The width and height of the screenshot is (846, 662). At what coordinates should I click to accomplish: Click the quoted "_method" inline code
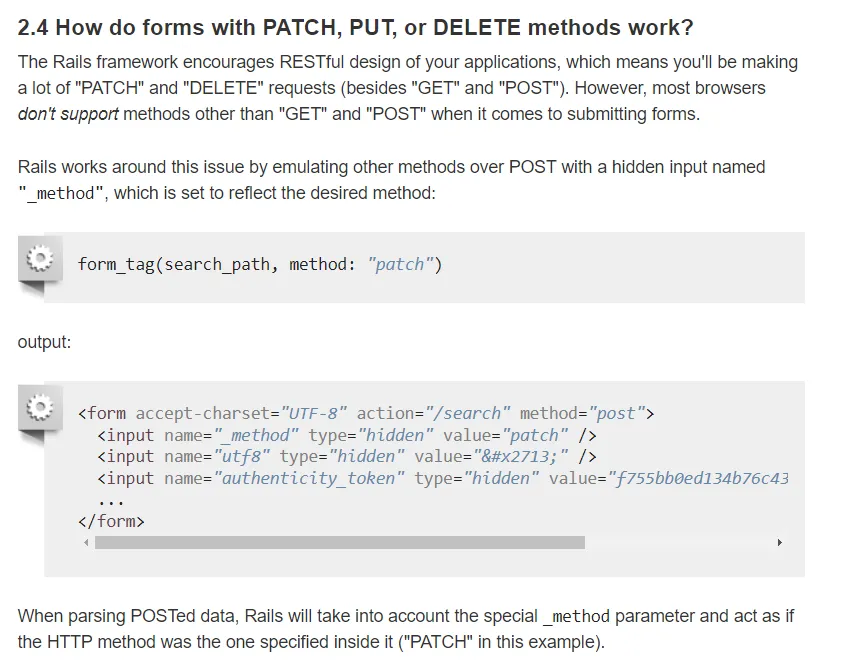point(61,193)
